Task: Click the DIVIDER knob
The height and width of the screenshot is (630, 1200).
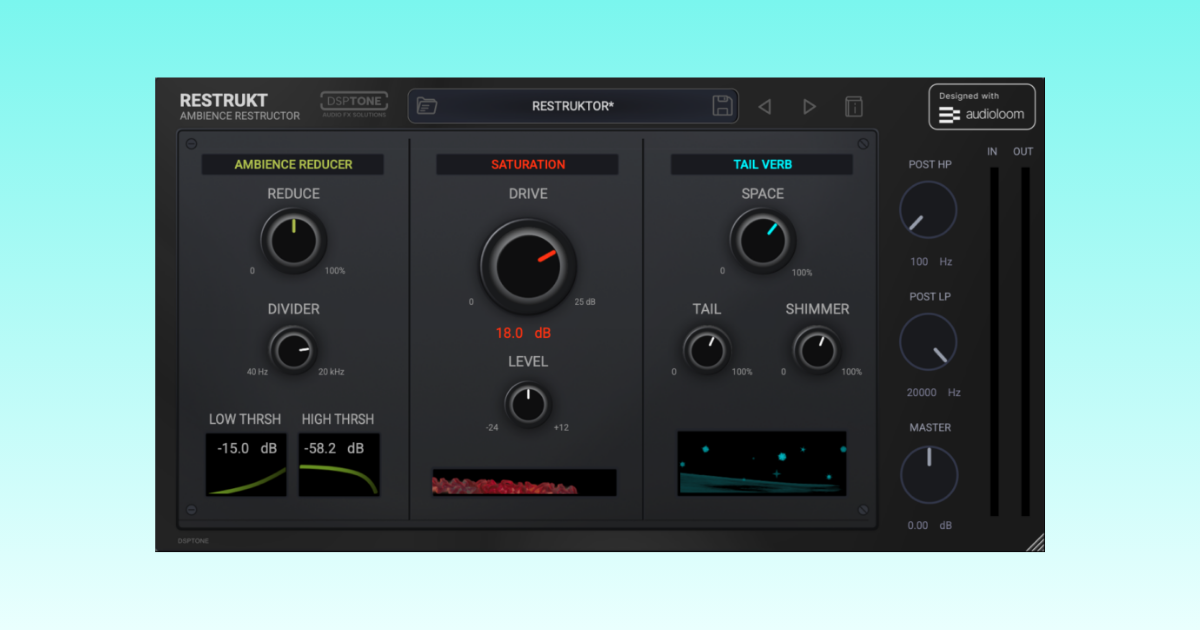Action: click(x=293, y=348)
